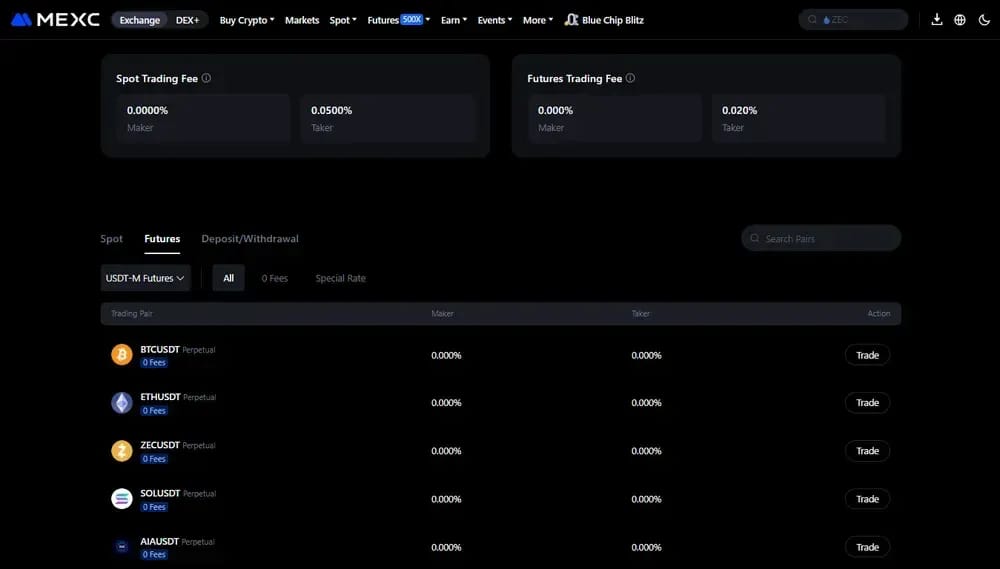Select the Futures tab
The image size is (1000, 569).
[162, 239]
